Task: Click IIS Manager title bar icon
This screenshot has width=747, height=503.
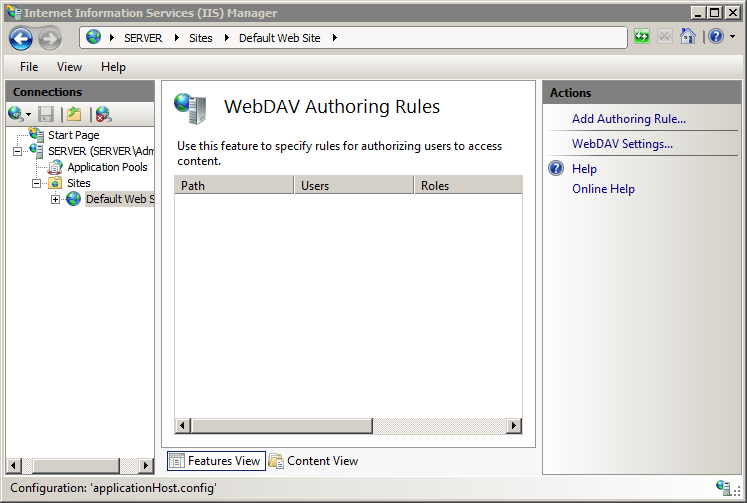Action: [13, 12]
